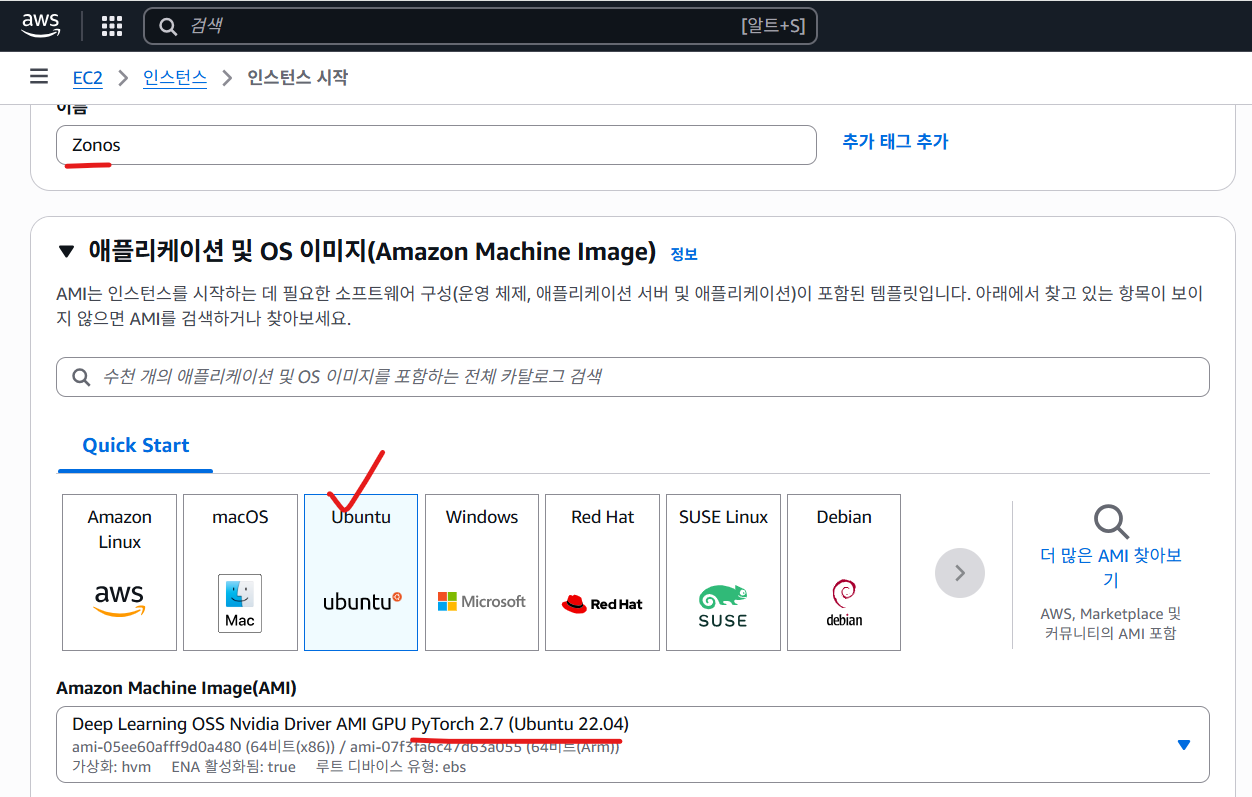Screen dimensions: 1252x797
Task: Open the AWS services grid menu
Action: click(111, 26)
